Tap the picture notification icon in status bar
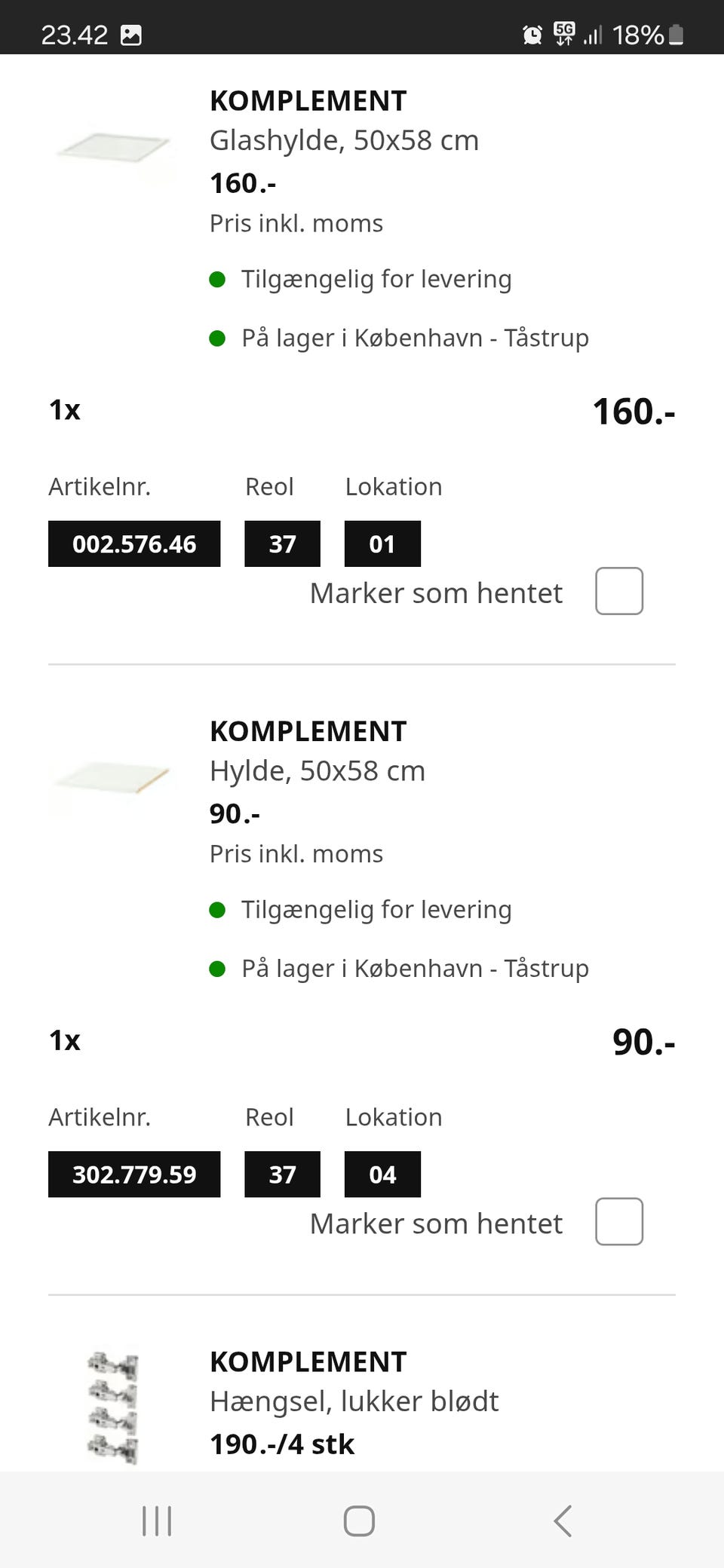724x1568 pixels. [131, 35]
